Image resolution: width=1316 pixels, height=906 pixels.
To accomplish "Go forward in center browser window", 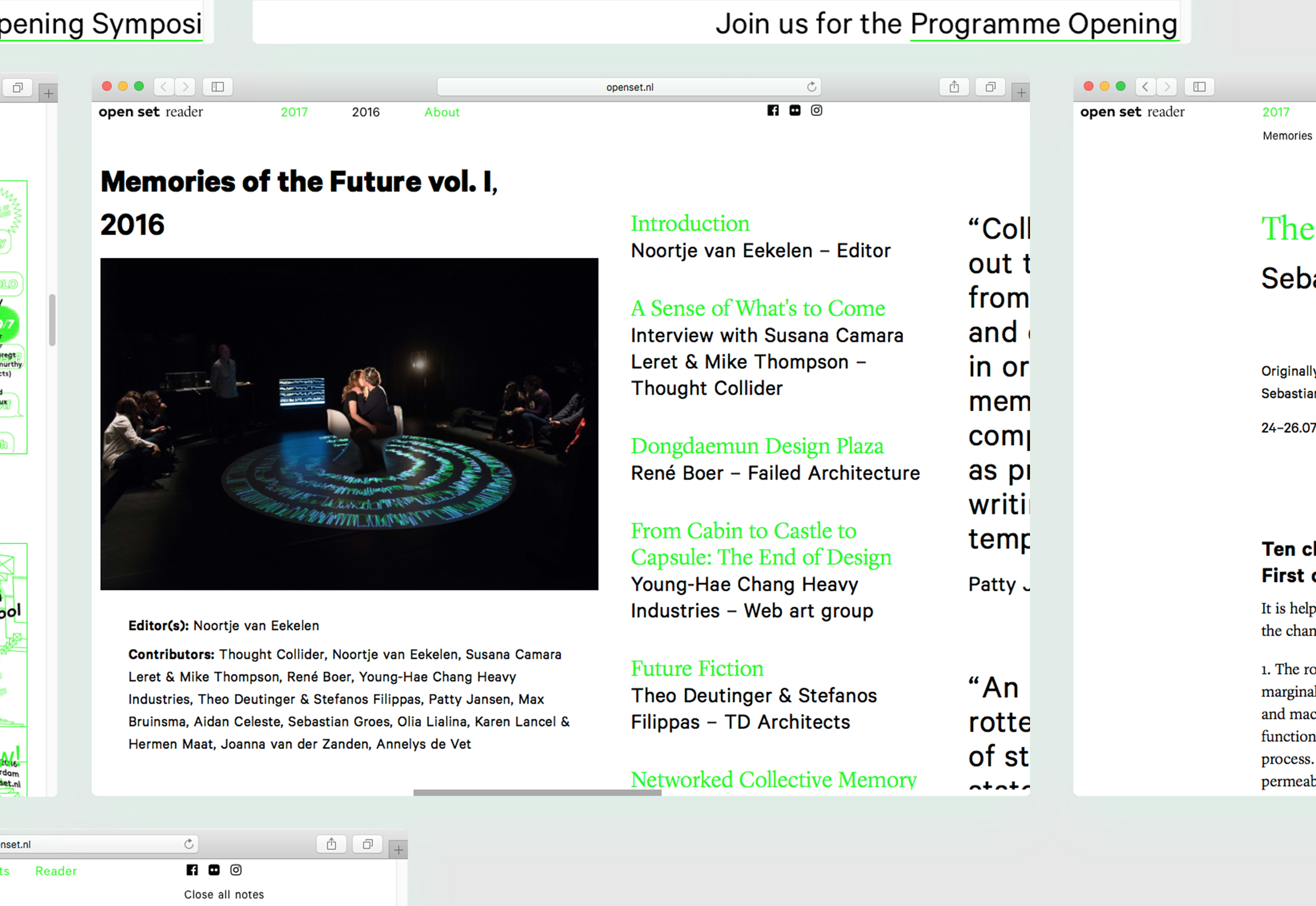I will coord(185,87).
